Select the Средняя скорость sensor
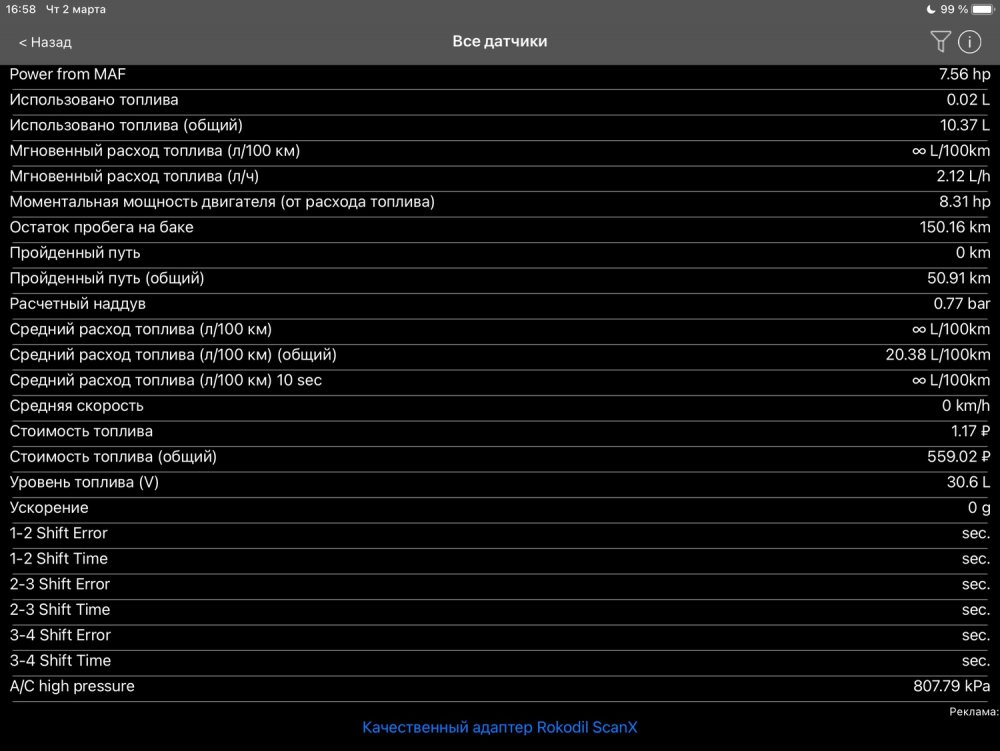The image size is (1000, 751). coord(500,405)
